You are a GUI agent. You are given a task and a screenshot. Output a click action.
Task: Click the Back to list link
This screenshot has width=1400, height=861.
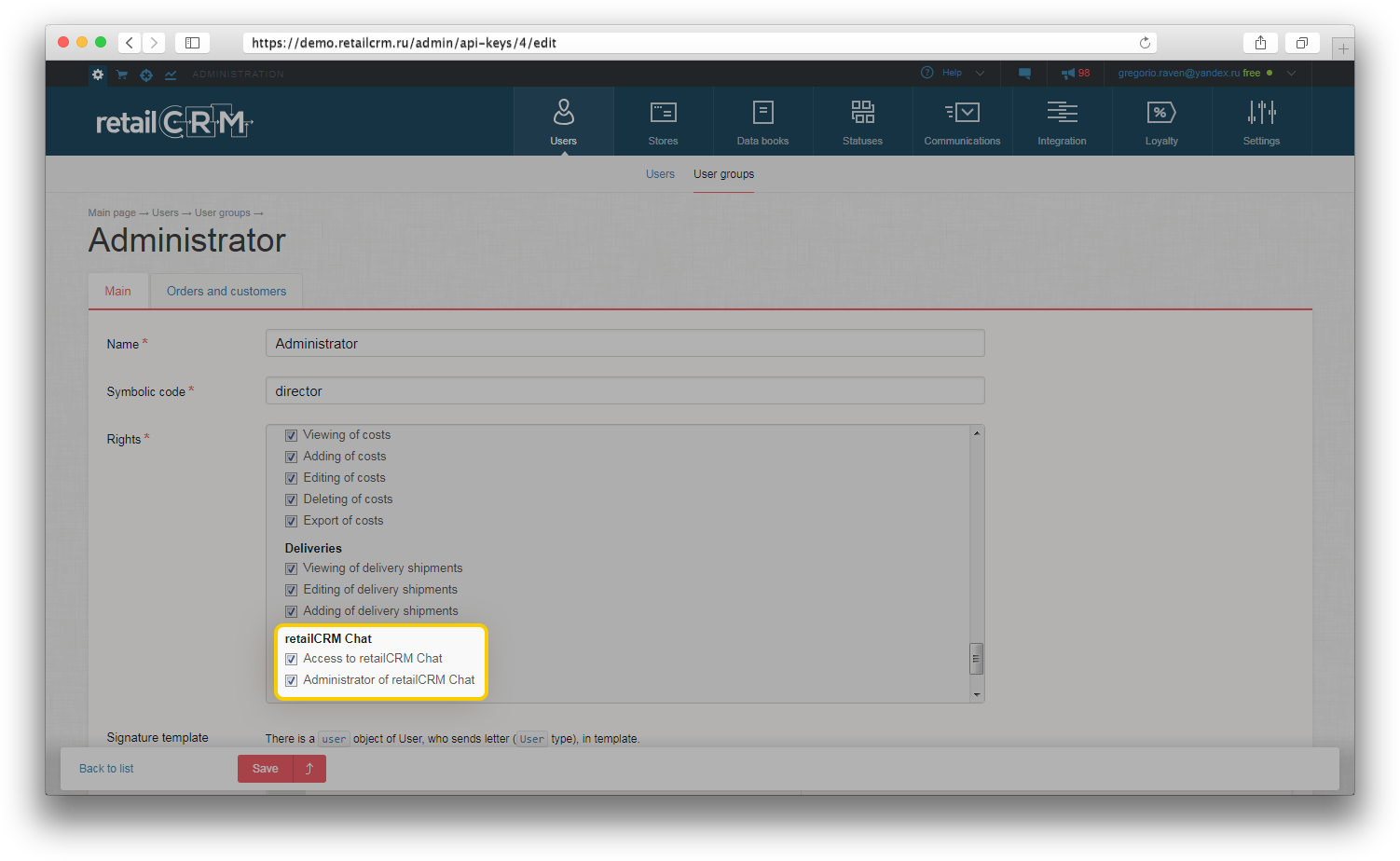click(106, 769)
